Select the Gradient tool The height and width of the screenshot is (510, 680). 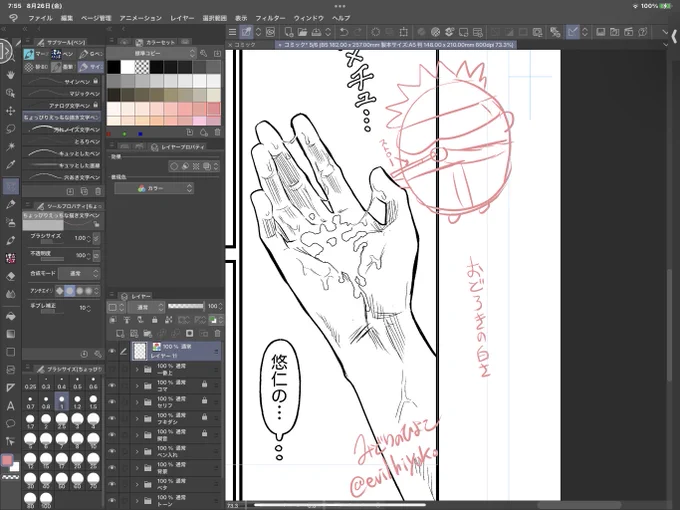coord(11,334)
